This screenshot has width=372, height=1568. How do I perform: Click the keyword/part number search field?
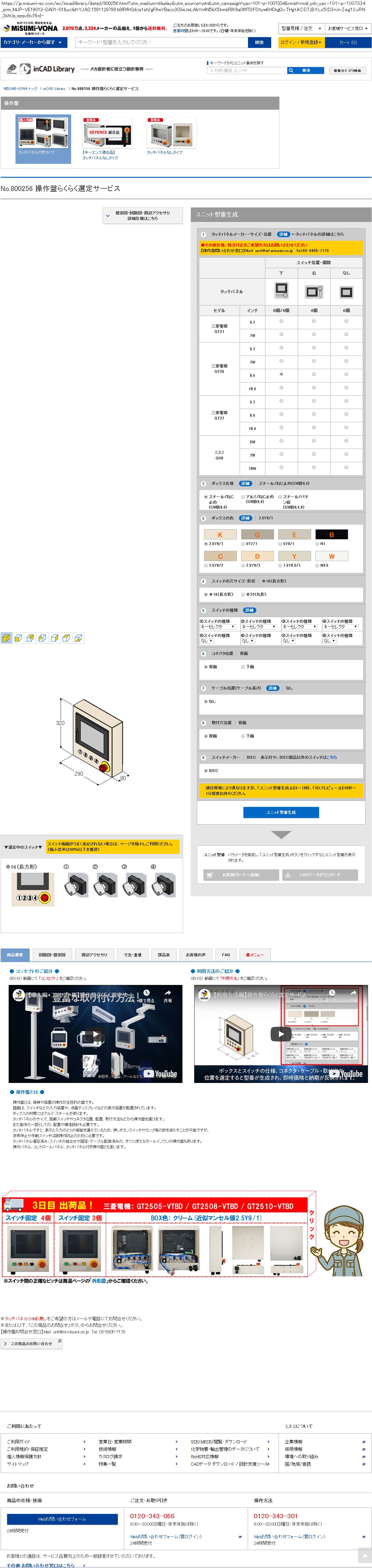[161, 42]
